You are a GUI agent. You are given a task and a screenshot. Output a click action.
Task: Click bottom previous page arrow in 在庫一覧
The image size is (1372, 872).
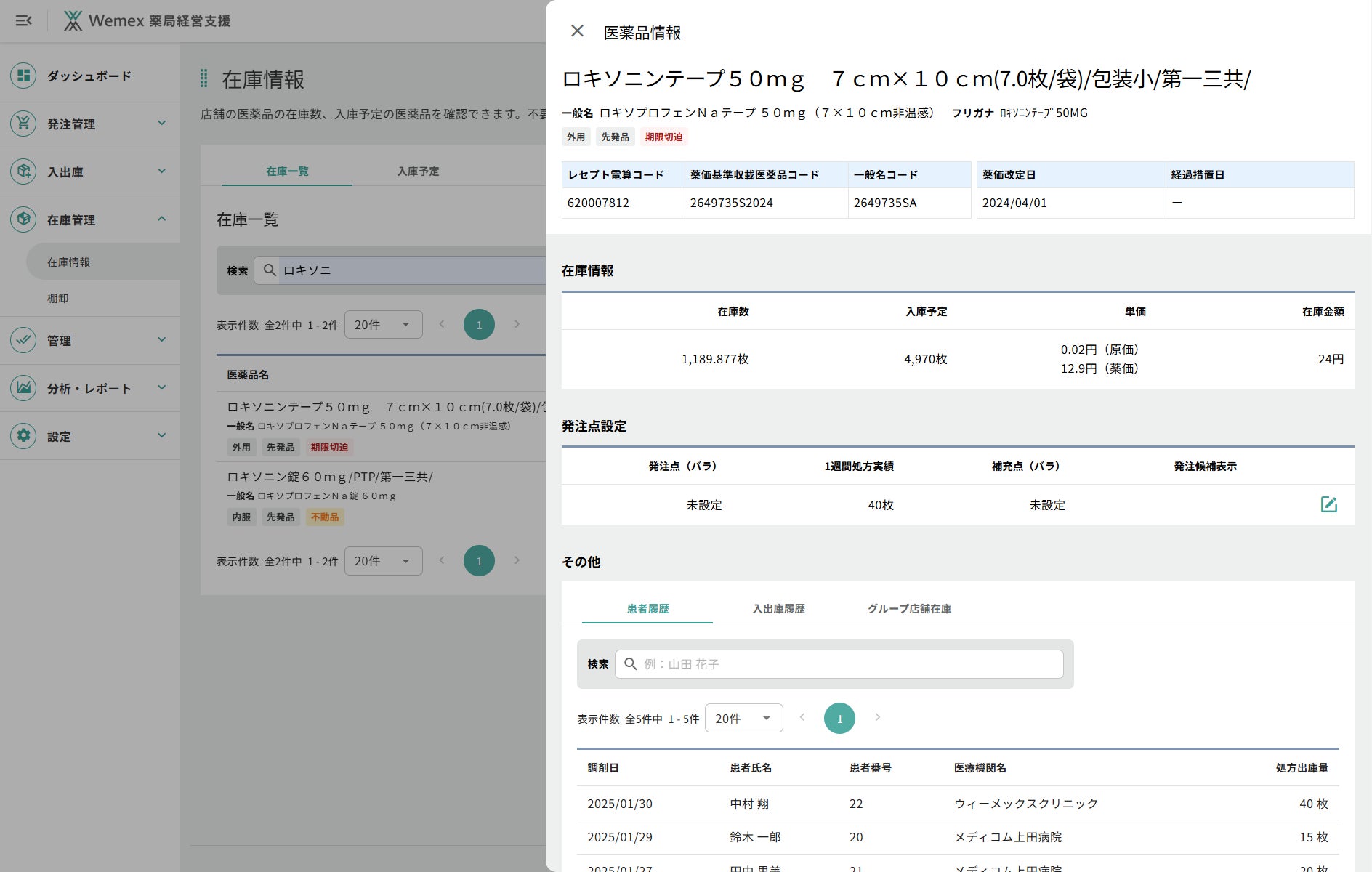[x=442, y=560]
